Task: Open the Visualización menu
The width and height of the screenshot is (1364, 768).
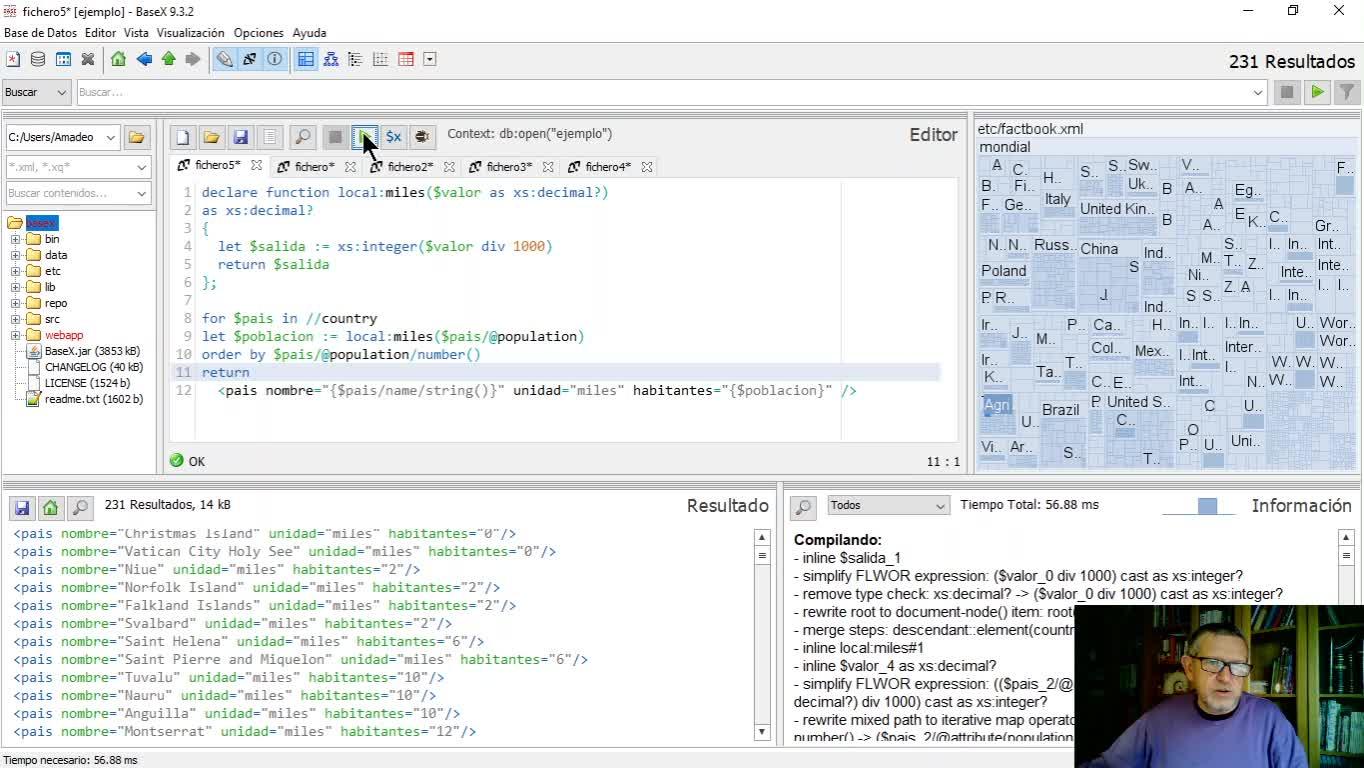Action: (x=190, y=33)
